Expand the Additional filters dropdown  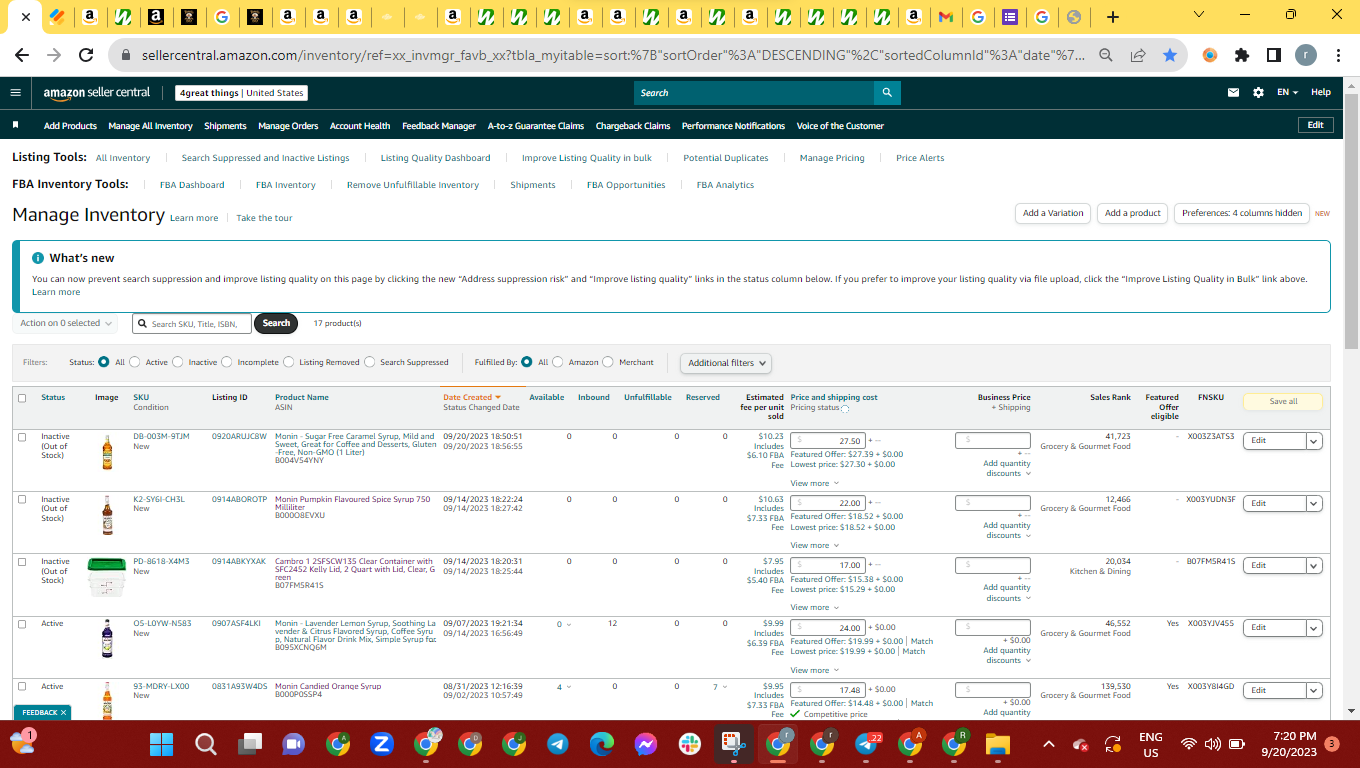pos(727,363)
